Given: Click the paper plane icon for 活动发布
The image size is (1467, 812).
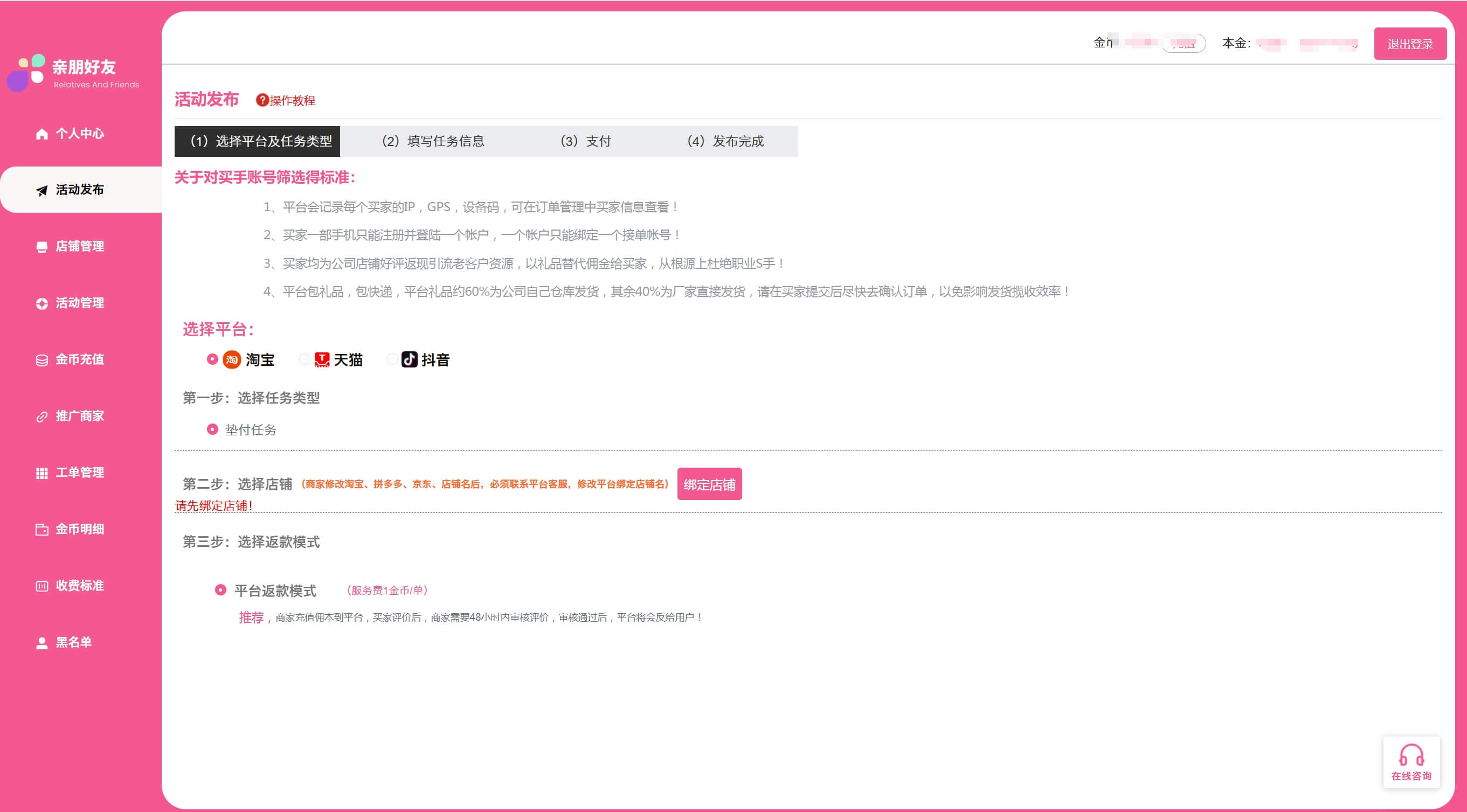Looking at the screenshot, I should pyautogui.click(x=41, y=190).
